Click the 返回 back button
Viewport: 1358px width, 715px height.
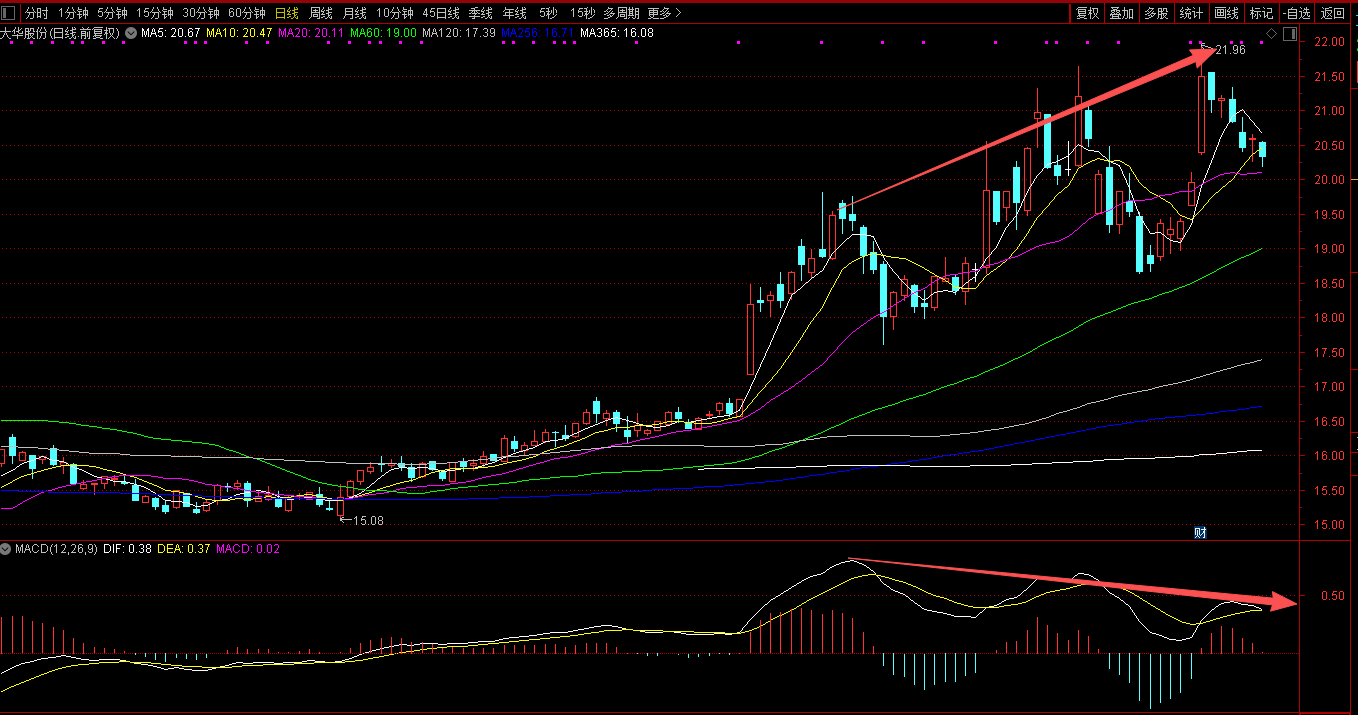point(1333,13)
